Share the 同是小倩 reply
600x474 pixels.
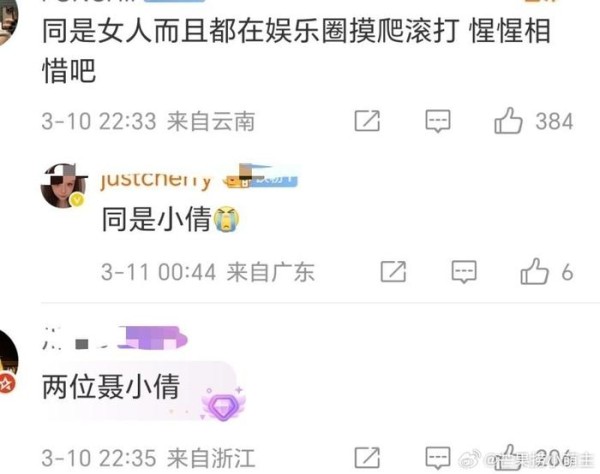(x=393, y=272)
